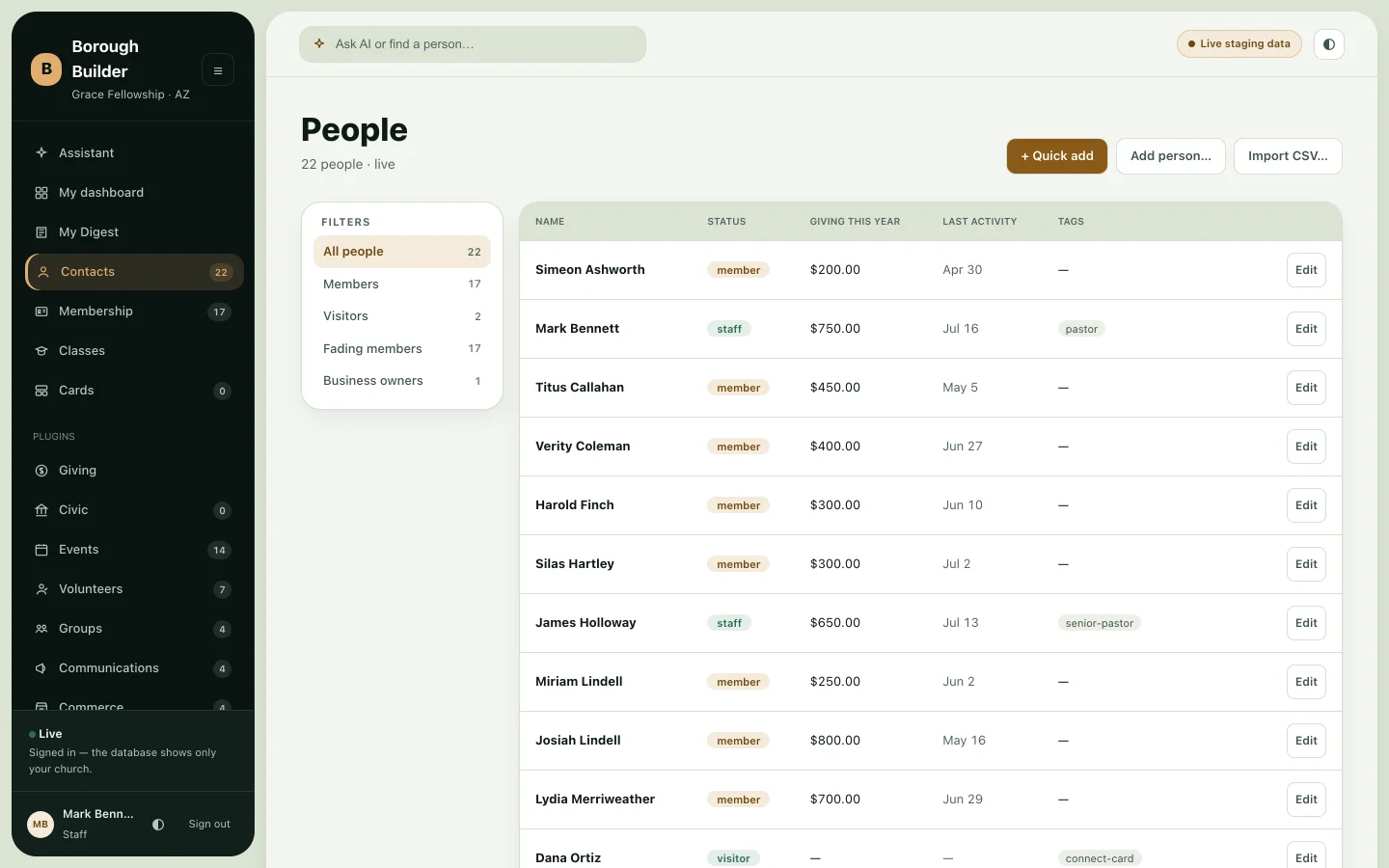Image resolution: width=1389 pixels, height=868 pixels.
Task: Click the Assistant sparkle icon in sidebar
Action: point(41,152)
